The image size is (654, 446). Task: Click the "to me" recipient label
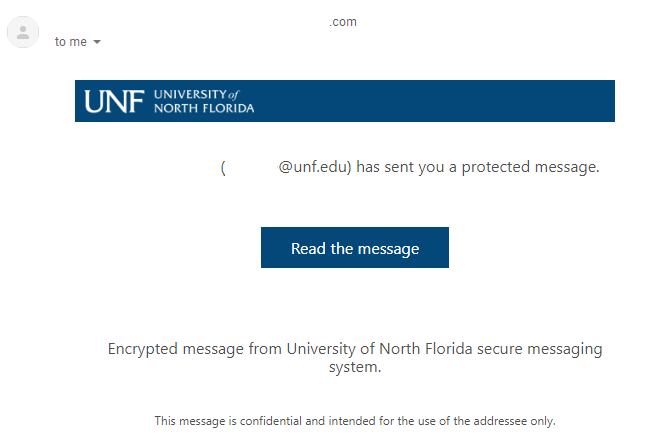click(70, 42)
